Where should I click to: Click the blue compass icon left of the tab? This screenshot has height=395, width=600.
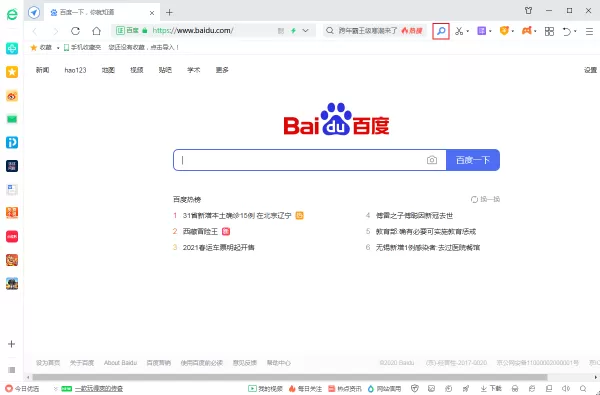pos(34,12)
